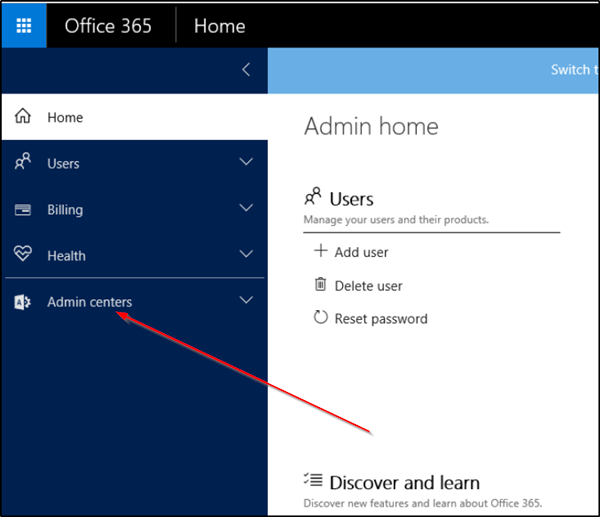Image resolution: width=600 pixels, height=517 pixels.
Task: Click the circular reset icon beside Reset password
Action: tap(321, 317)
